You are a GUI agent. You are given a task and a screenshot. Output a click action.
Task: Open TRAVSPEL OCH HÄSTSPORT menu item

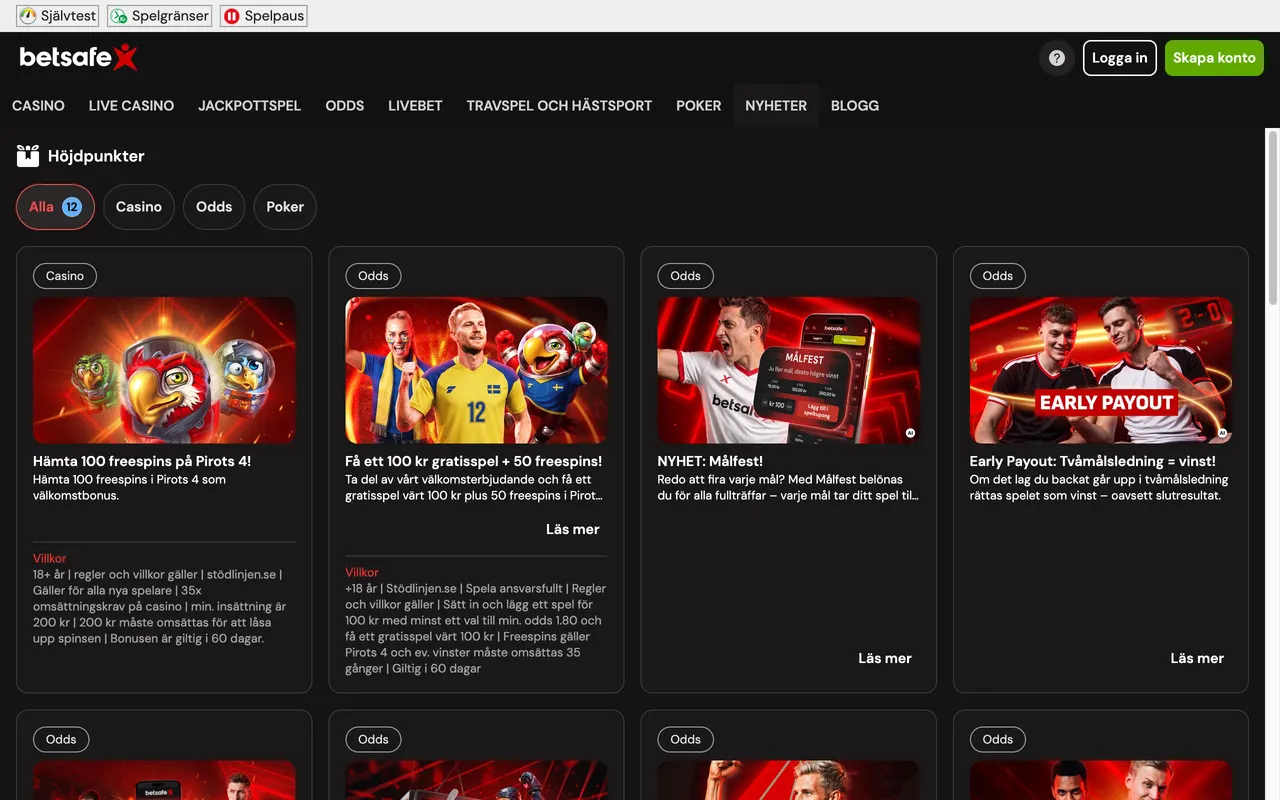point(559,106)
